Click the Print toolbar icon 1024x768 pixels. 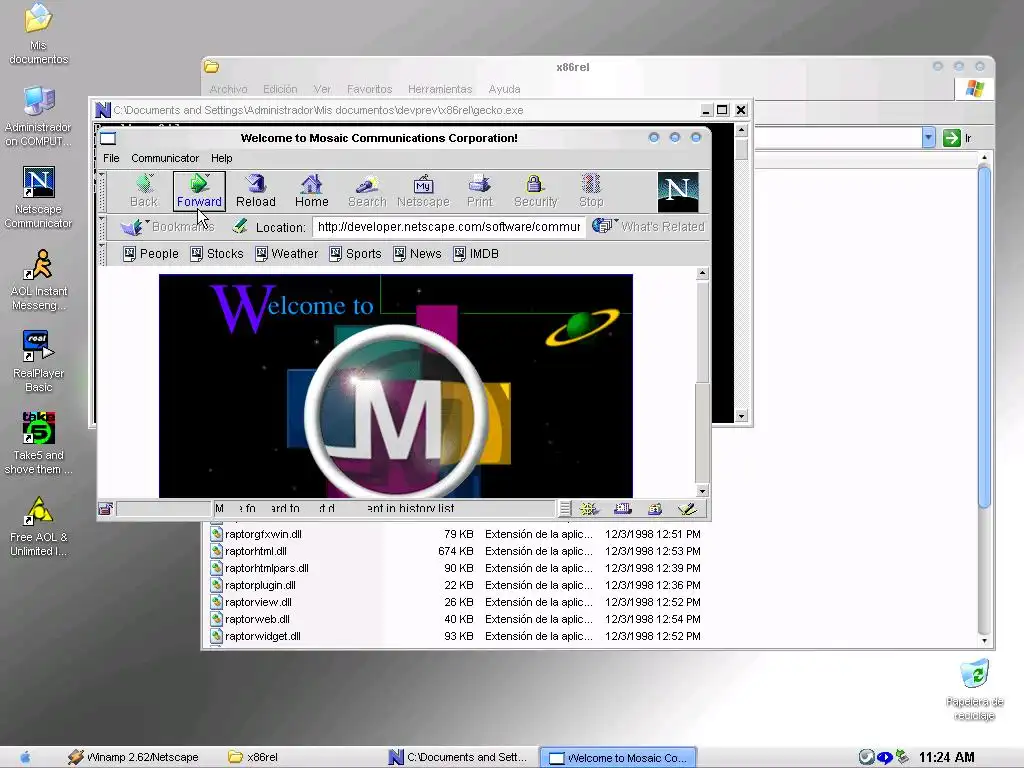479,191
